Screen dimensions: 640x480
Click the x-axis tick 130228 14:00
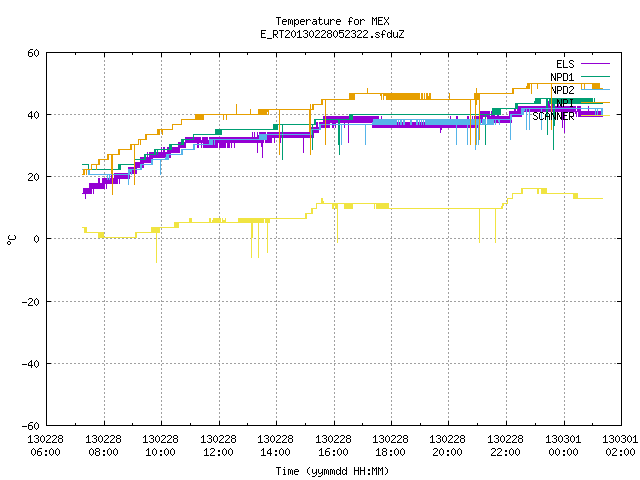pyautogui.click(x=276, y=445)
